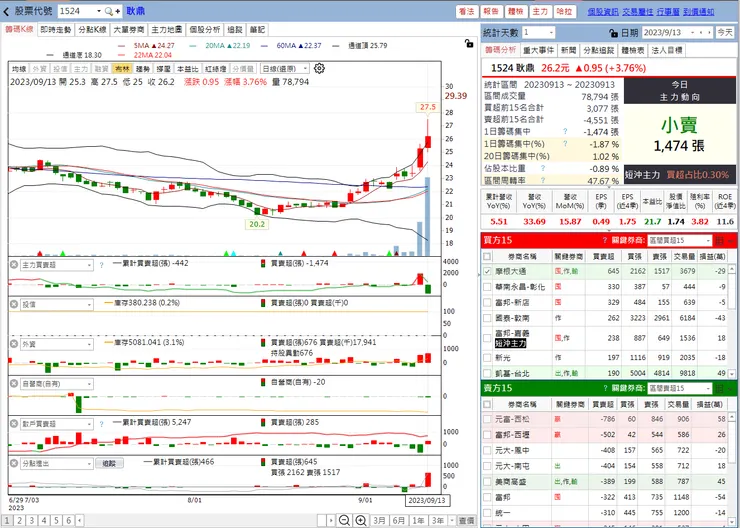This screenshot has height=528, width=740.
Task: Zoom in the K-line chart
Action: click(x=361, y=520)
